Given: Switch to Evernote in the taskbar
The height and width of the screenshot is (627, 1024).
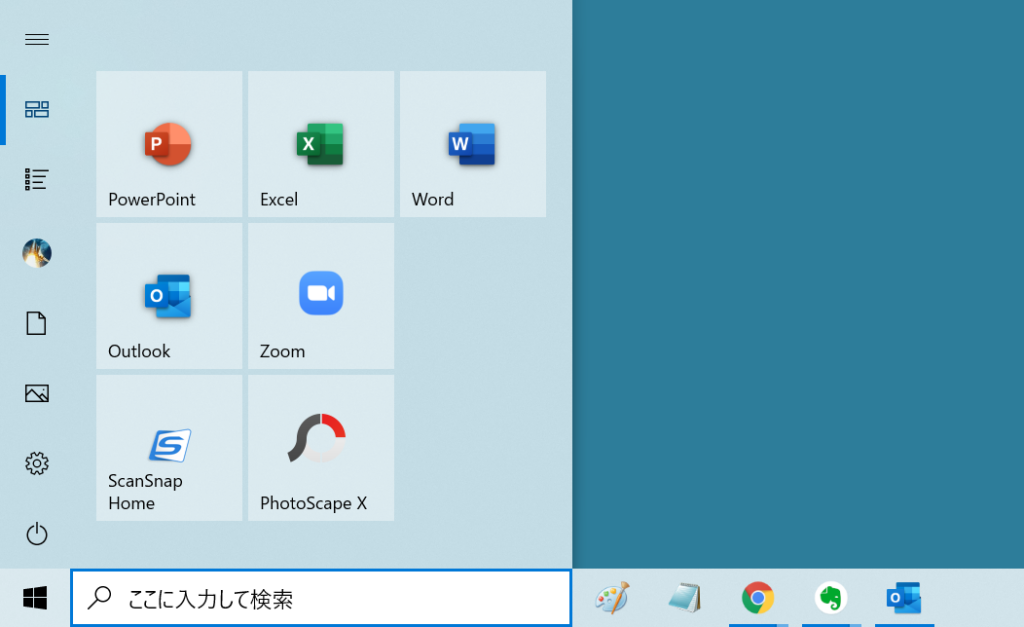Looking at the screenshot, I should 831,598.
